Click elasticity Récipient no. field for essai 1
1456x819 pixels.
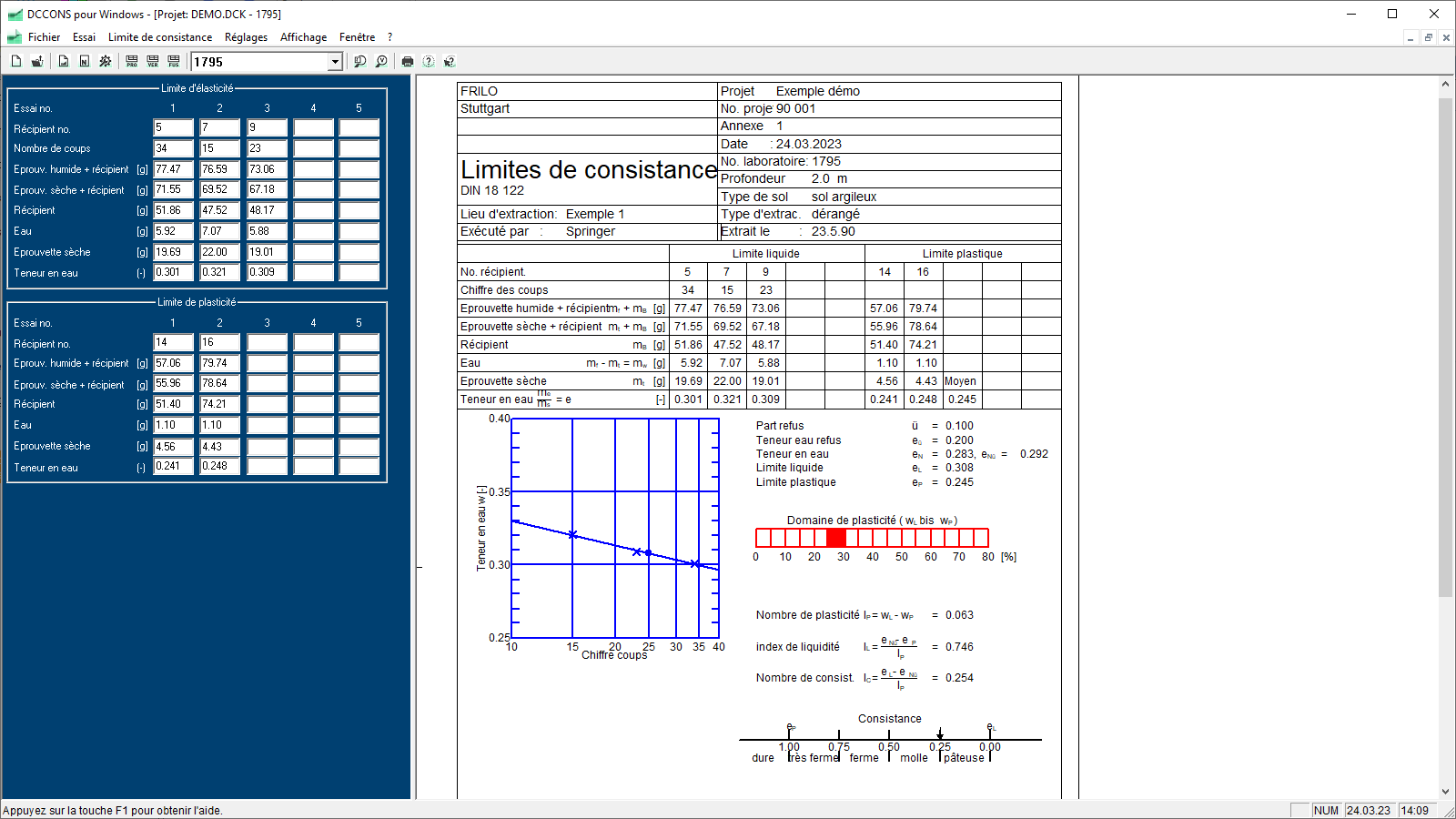click(173, 127)
